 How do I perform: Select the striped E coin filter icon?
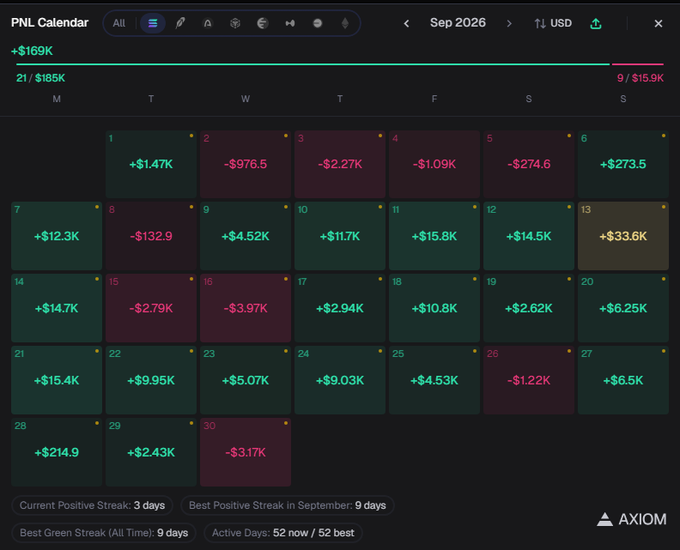pos(262,23)
